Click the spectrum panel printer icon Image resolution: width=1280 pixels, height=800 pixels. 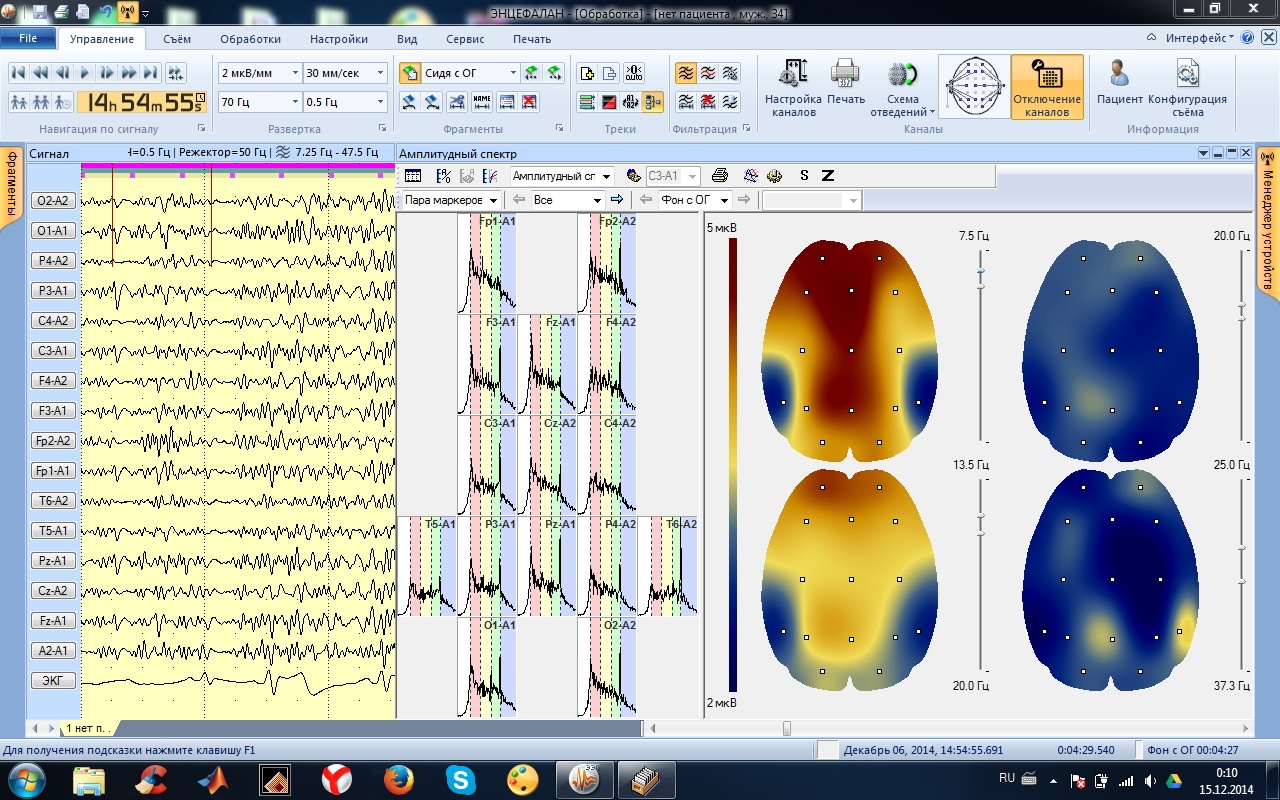[719, 176]
